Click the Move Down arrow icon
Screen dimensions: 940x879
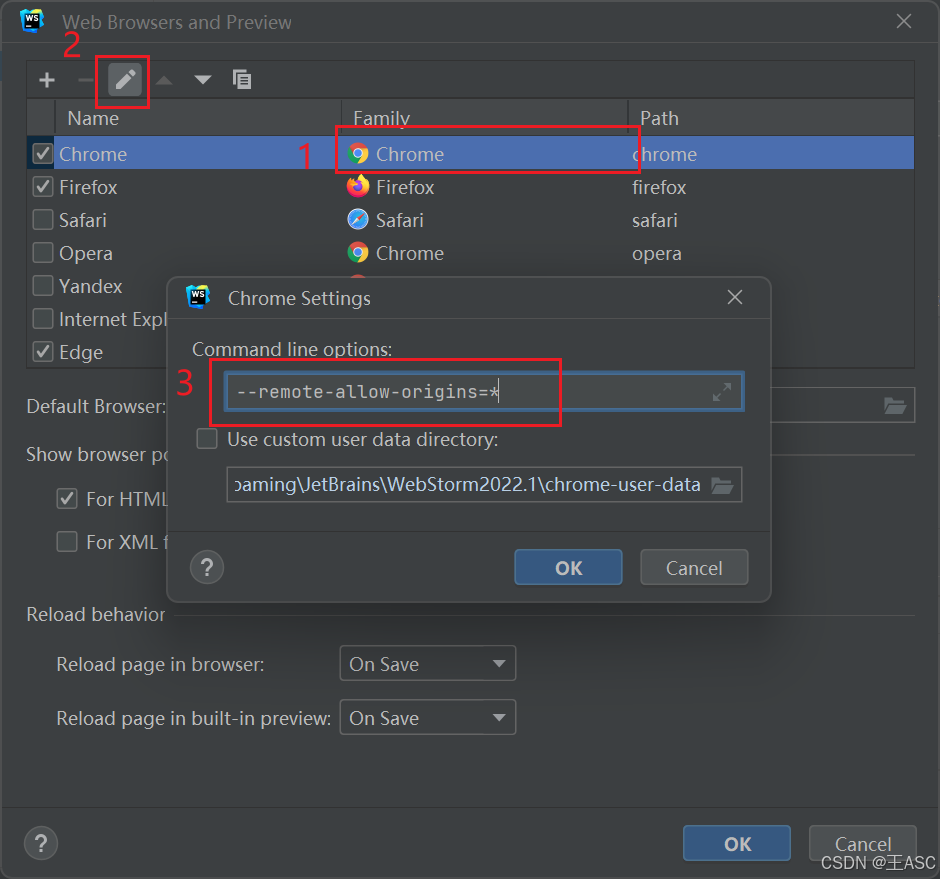[x=203, y=79]
